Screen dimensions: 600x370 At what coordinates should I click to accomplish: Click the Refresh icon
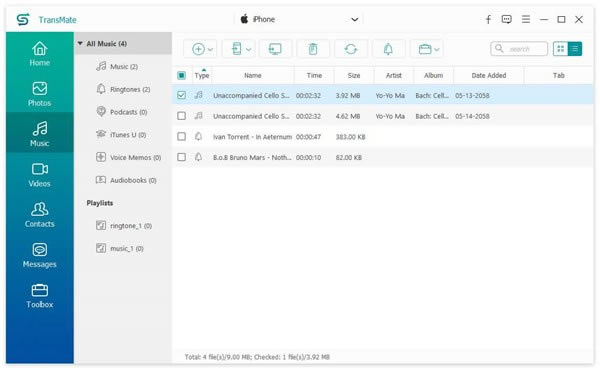[351, 49]
